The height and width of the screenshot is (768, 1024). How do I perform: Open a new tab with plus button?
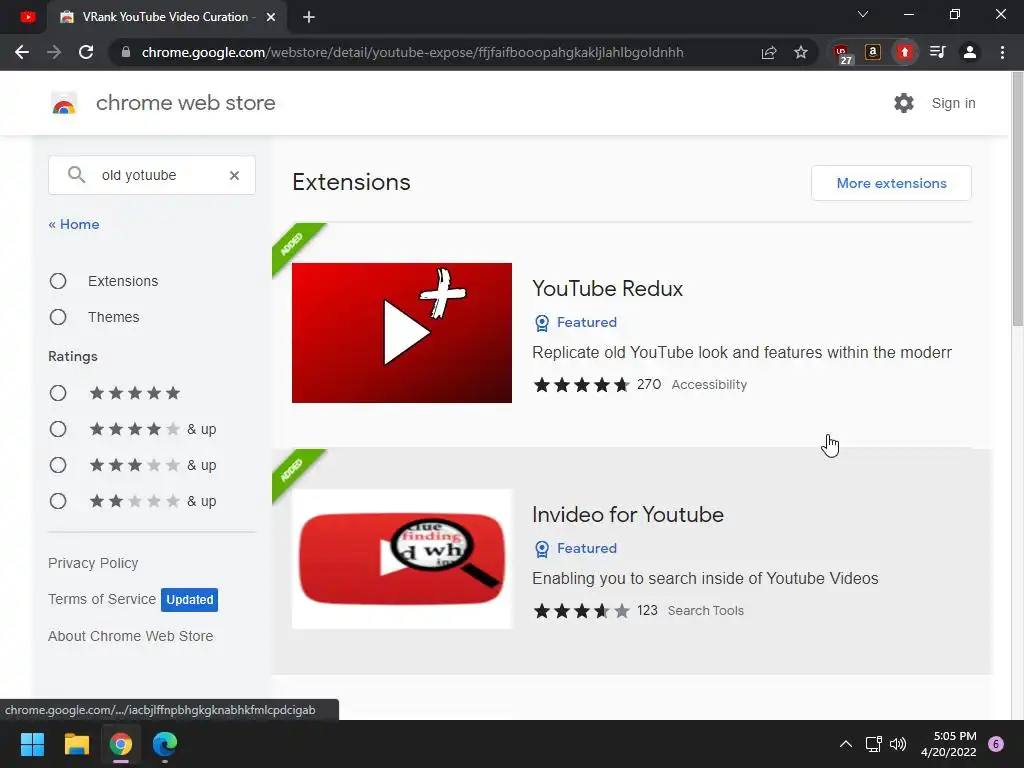[x=309, y=17]
